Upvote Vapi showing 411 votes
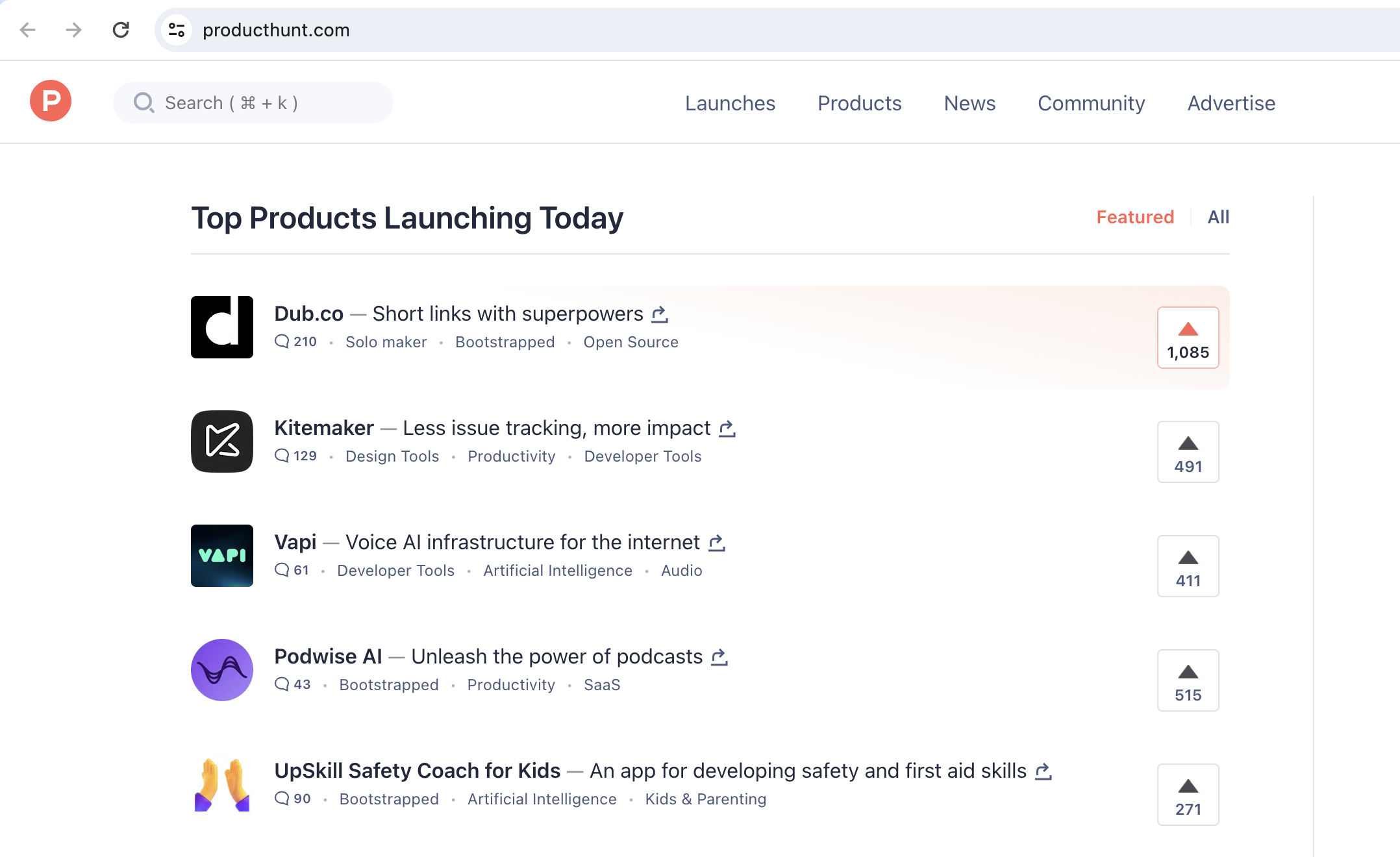 [1188, 566]
